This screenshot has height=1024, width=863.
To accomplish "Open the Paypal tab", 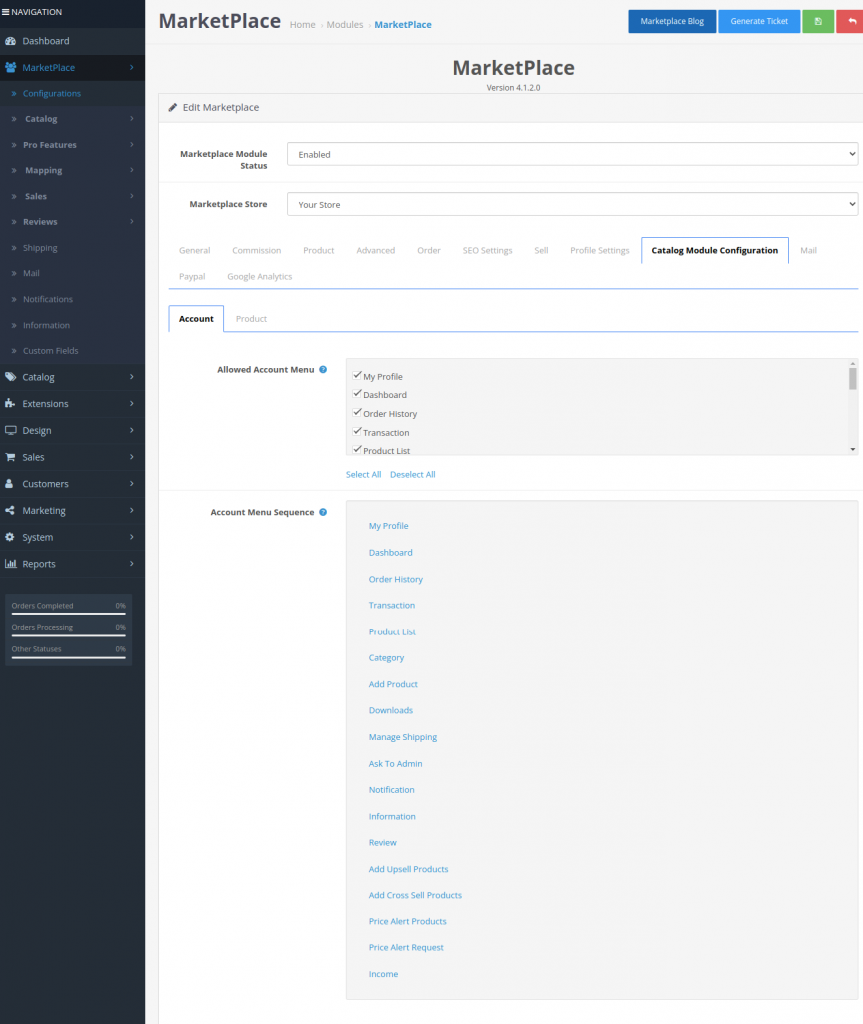I will click(192, 276).
